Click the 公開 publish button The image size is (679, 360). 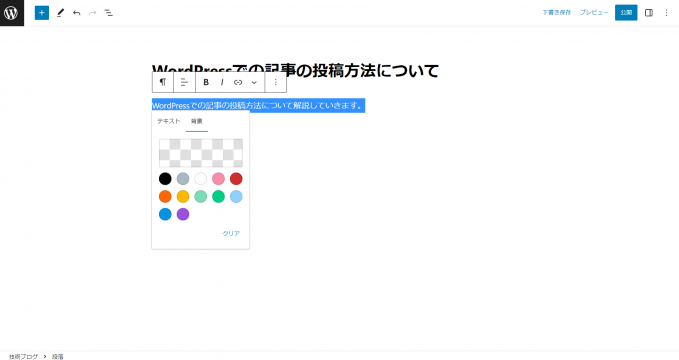[x=626, y=13]
